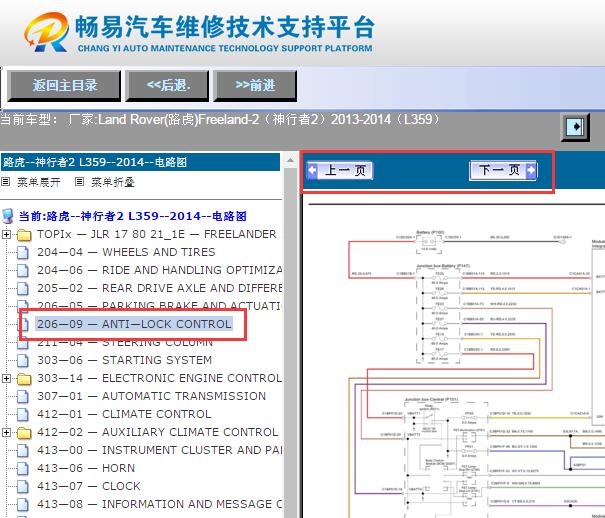Click the right arrow icon on 下一页

click(531, 170)
